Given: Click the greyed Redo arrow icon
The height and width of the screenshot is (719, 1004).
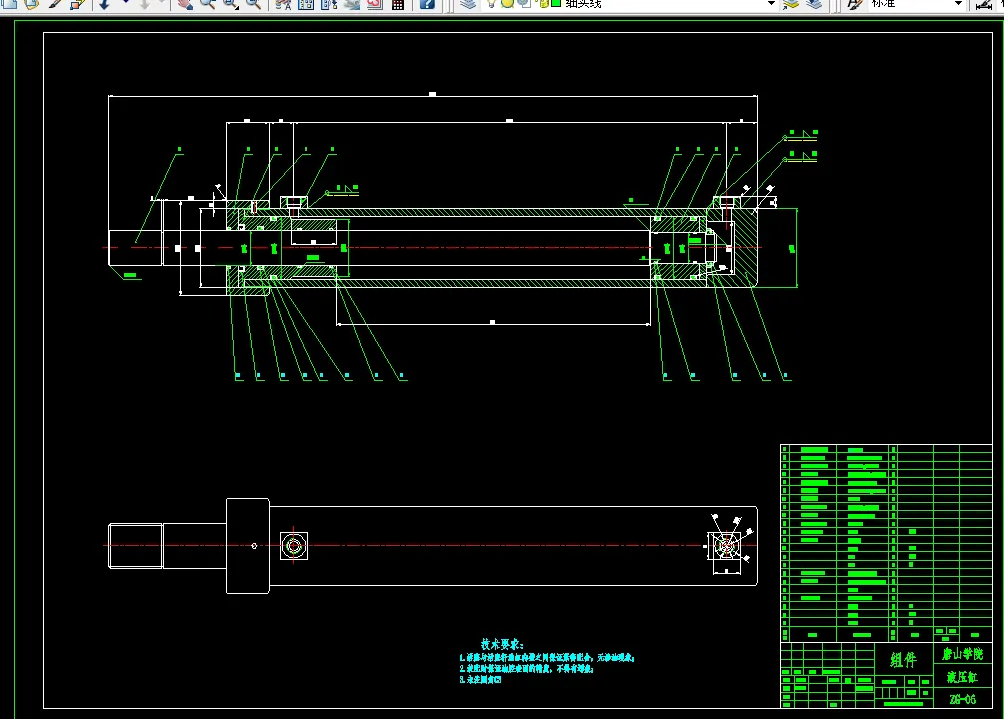Looking at the screenshot, I should [x=145, y=4].
